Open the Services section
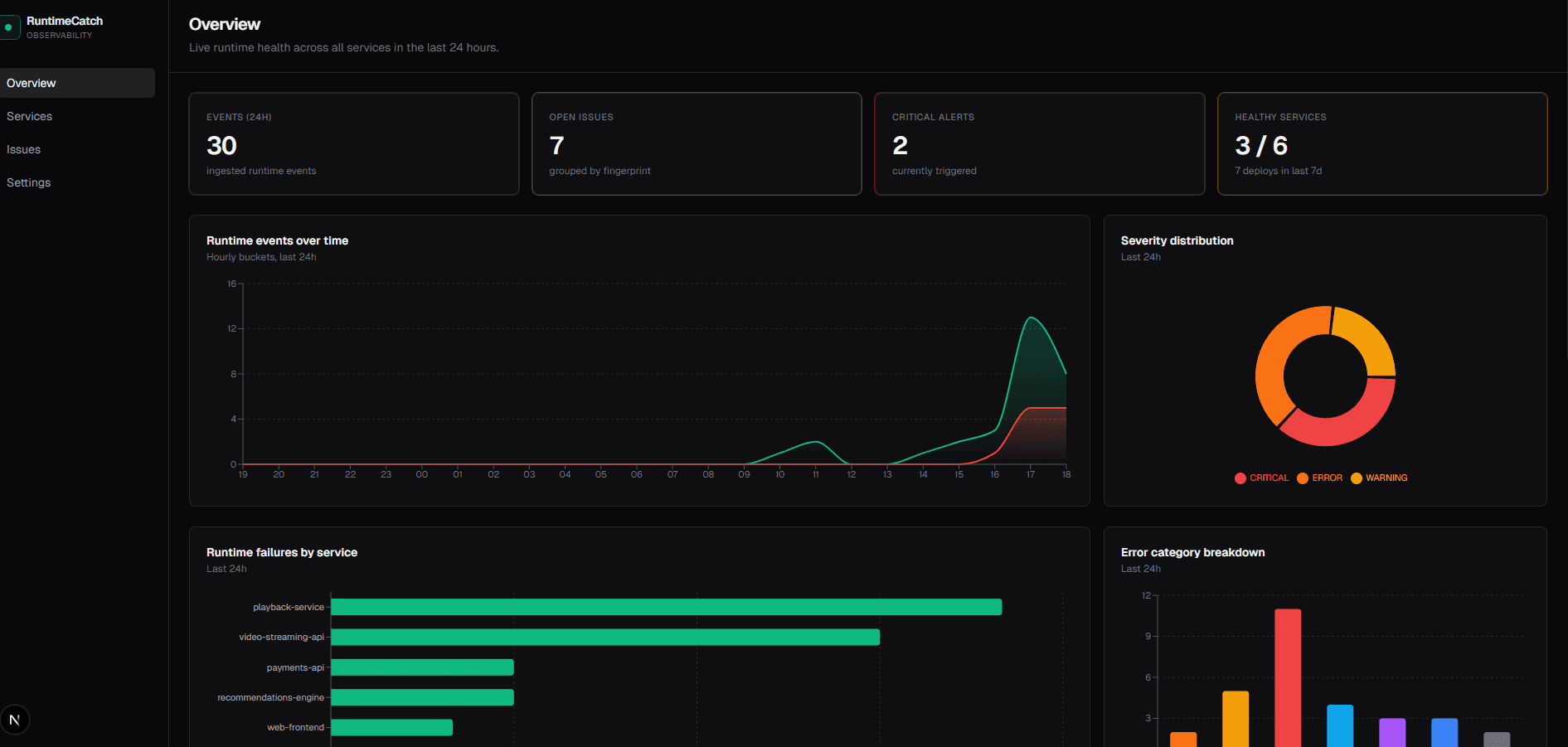Image resolution: width=1568 pixels, height=747 pixels. (x=77, y=116)
